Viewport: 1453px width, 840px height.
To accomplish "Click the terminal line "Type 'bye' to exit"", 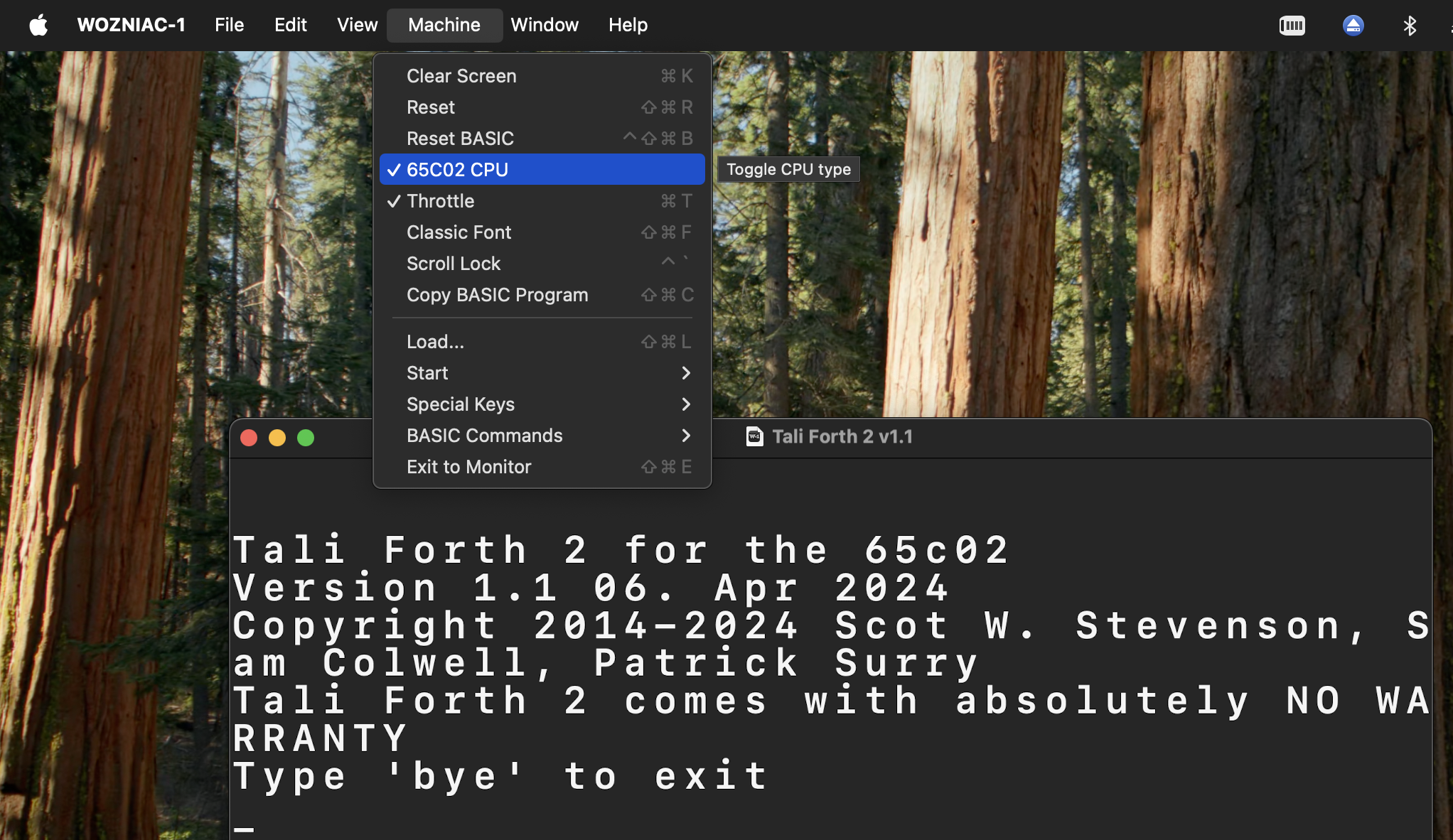I will 501,775.
